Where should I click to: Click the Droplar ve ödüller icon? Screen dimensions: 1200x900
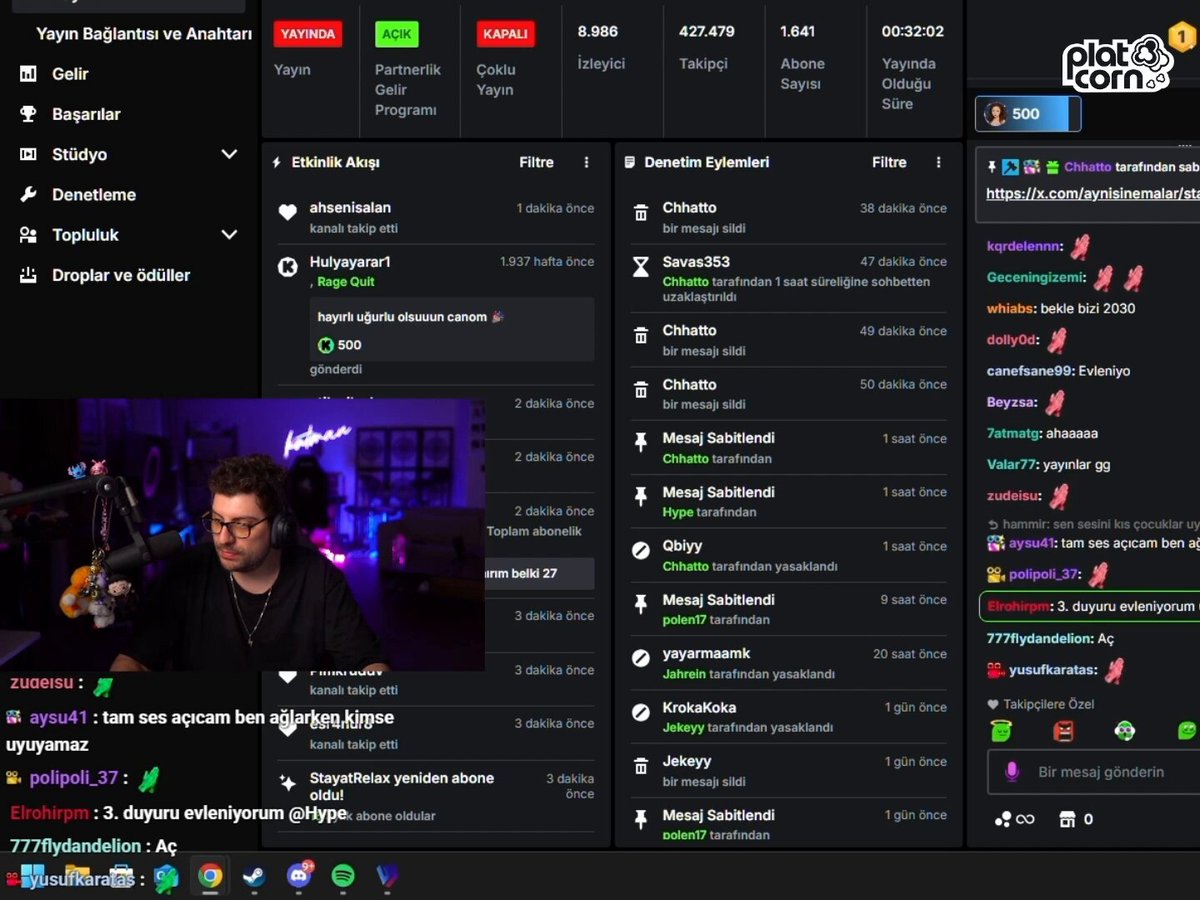[29, 275]
